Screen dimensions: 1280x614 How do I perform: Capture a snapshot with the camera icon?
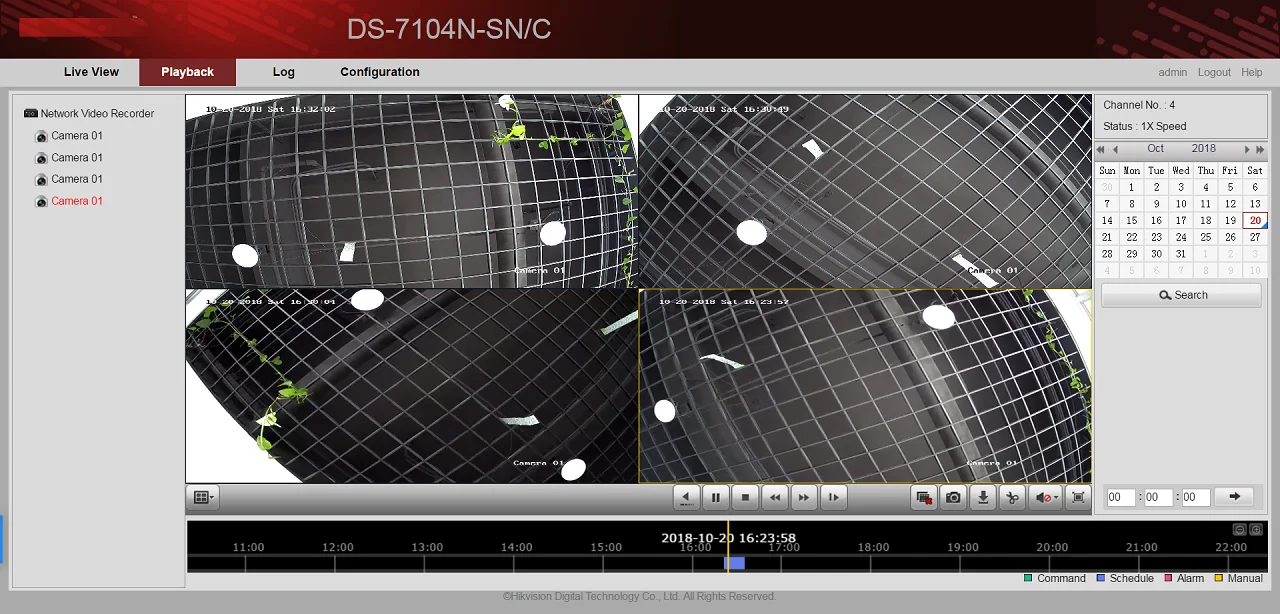(x=954, y=497)
